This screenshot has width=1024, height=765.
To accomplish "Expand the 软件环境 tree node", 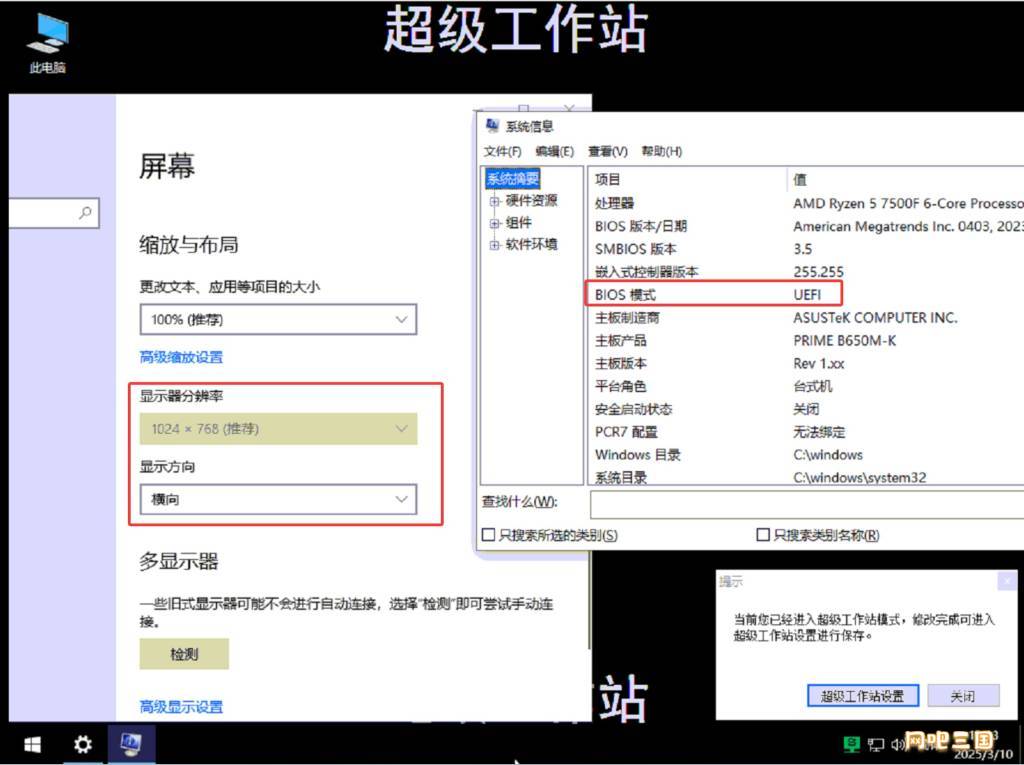I will (x=494, y=245).
